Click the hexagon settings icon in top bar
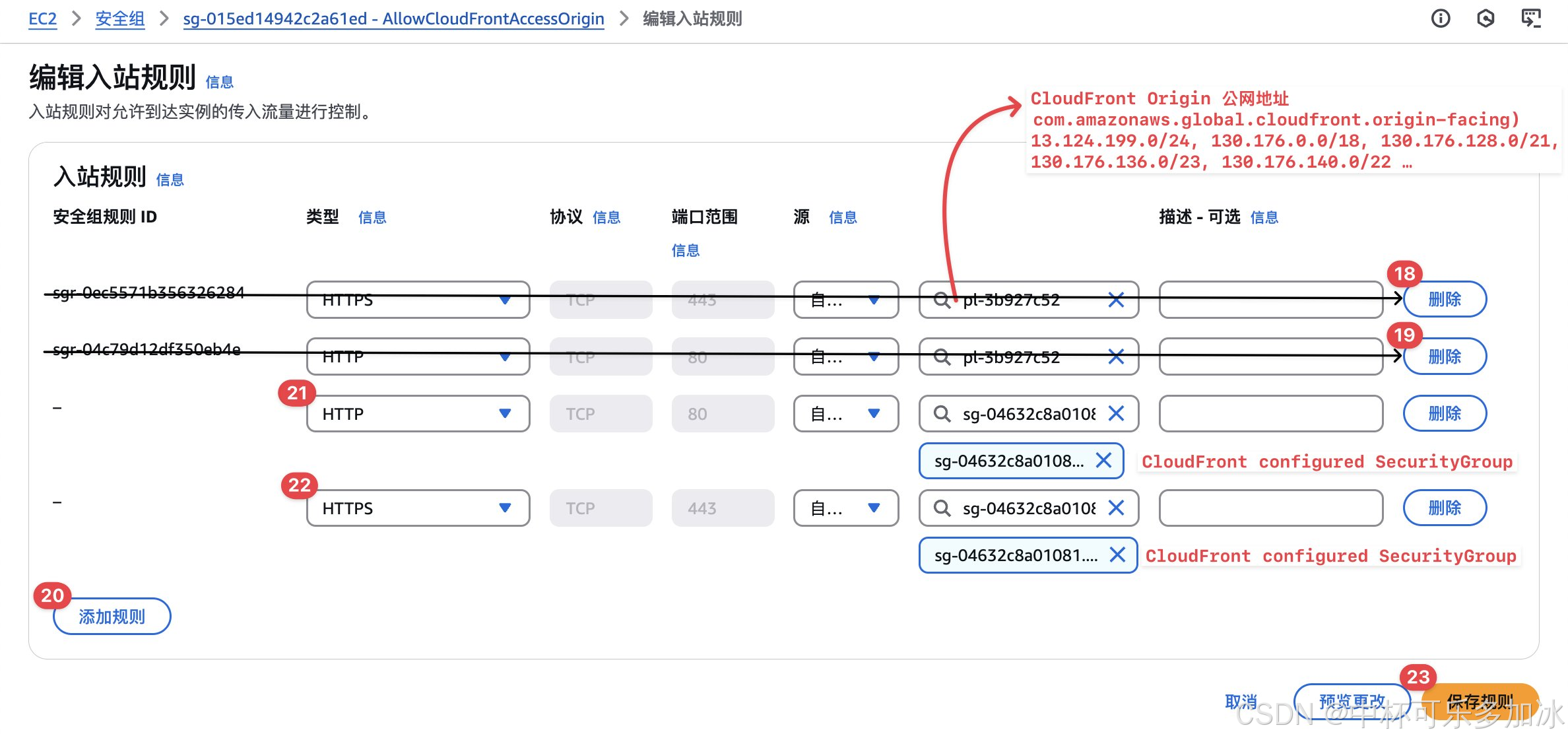1568x740 pixels. pos(1485,18)
